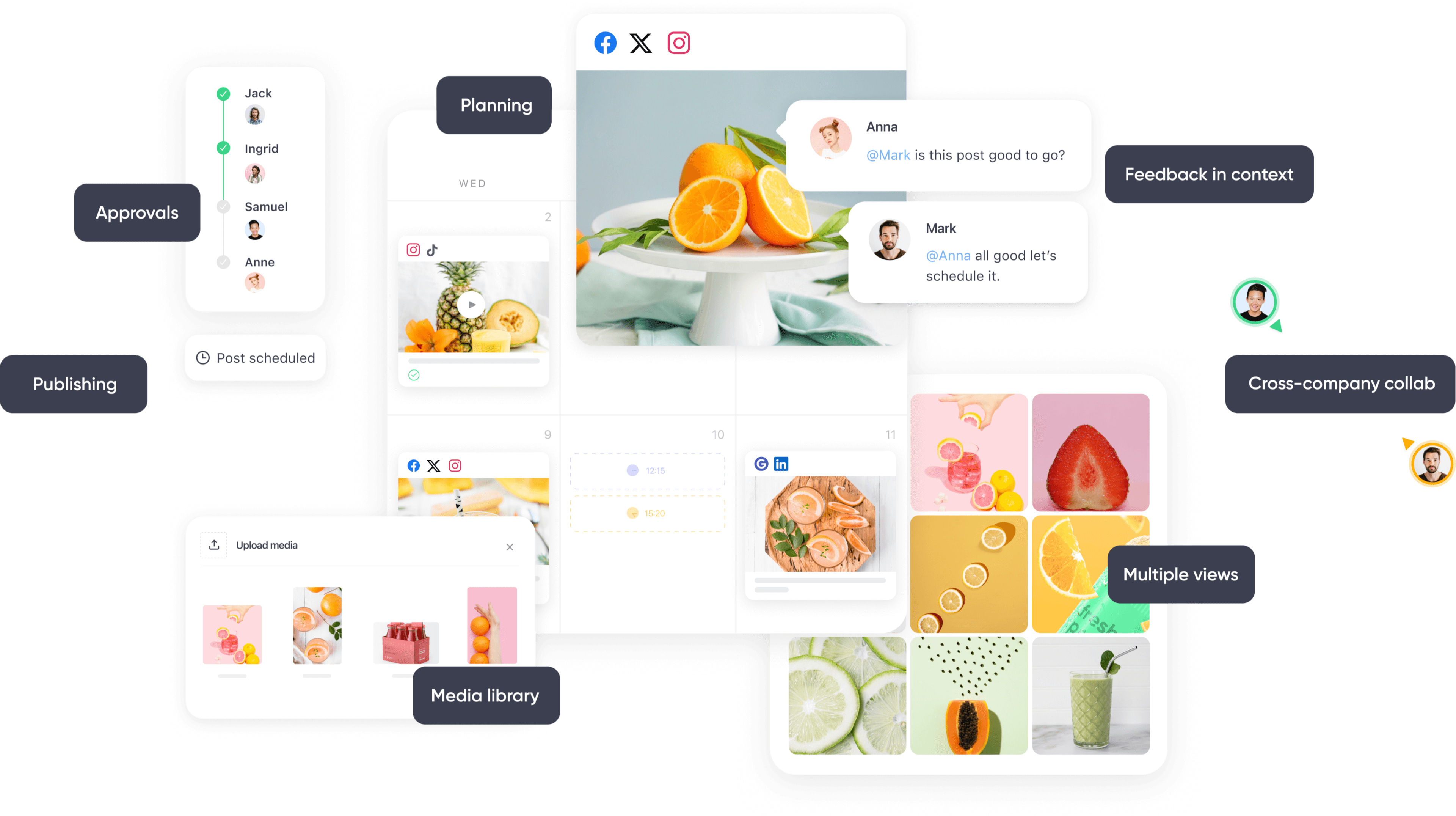Screen dimensions: 1456x816
Task: Select the Instagram icon for platform filter
Action: pyautogui.click(x=679, y=43)
